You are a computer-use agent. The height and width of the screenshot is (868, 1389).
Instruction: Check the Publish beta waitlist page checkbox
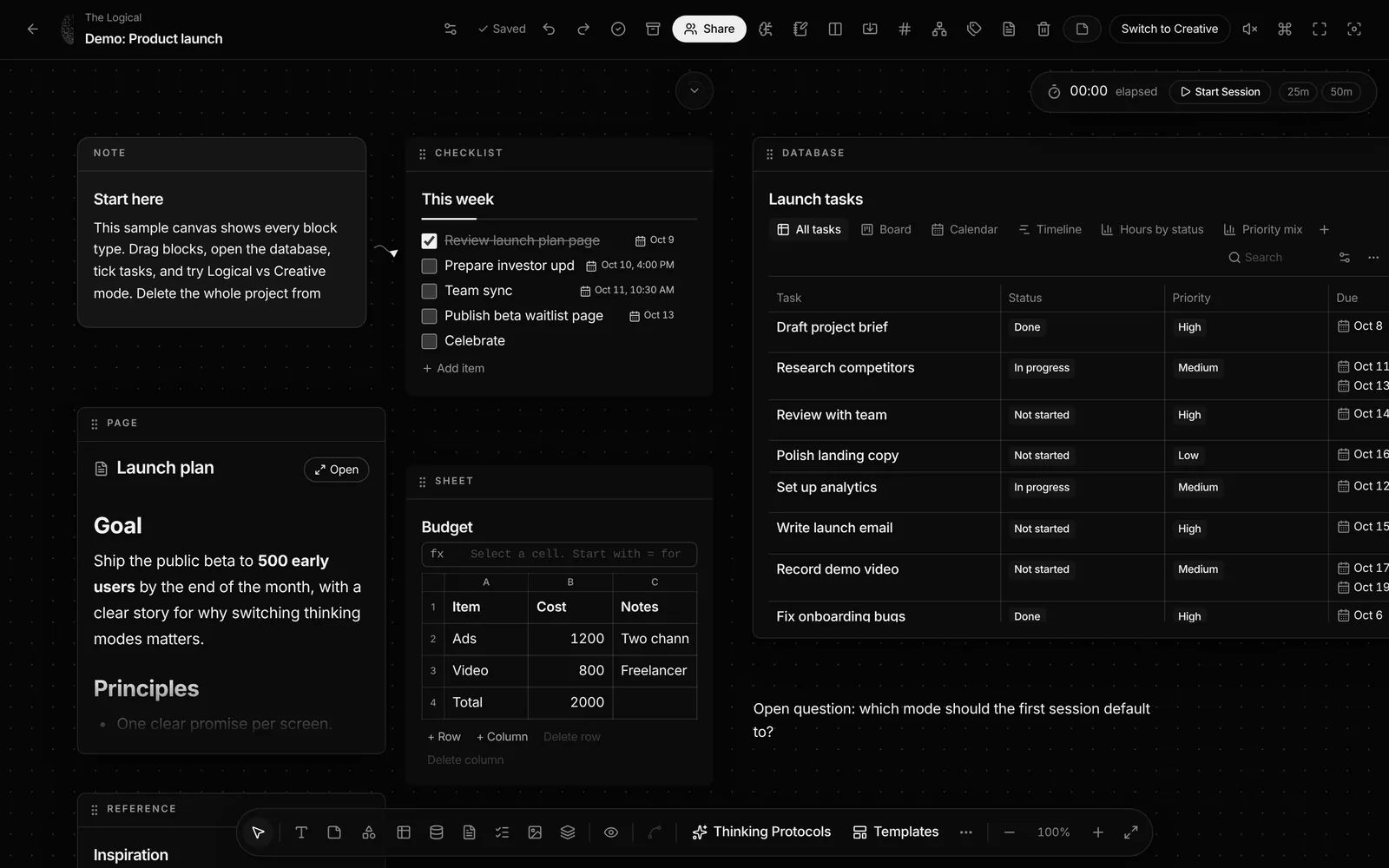pyautogui.click(x=429, y=316)
